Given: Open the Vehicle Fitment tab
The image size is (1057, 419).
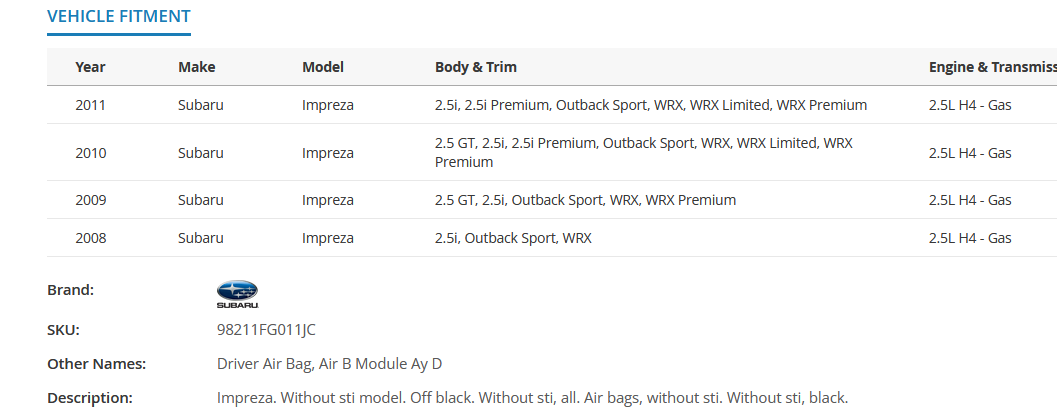Looking at the screenshot, I should [119, 17].
